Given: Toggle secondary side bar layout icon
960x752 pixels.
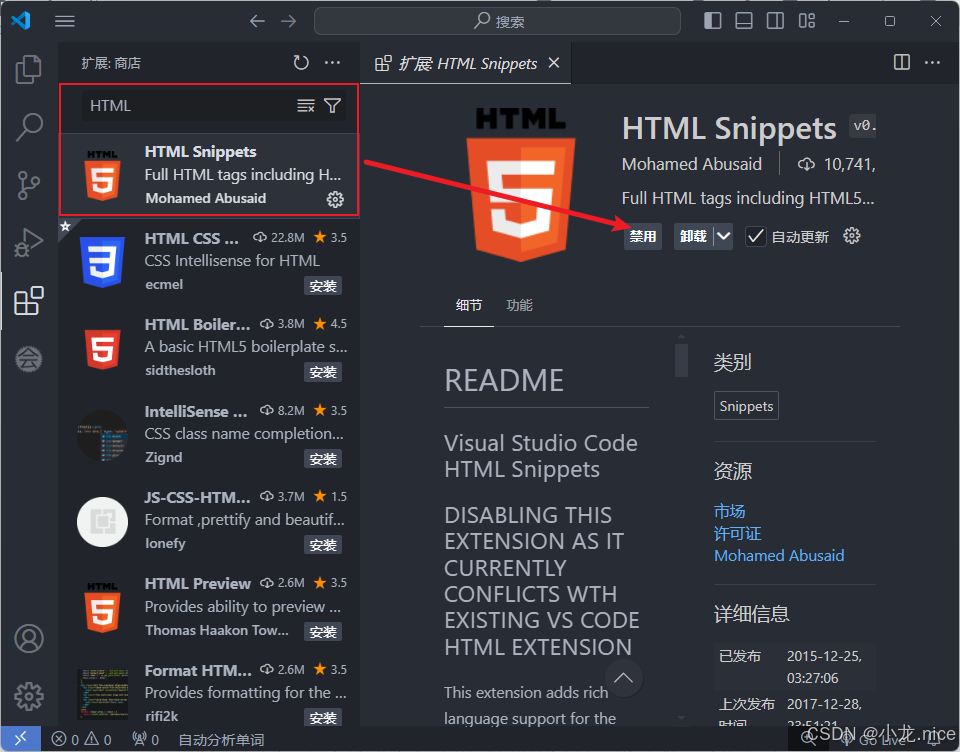Looking at the screenshot, I should (775, 21).
